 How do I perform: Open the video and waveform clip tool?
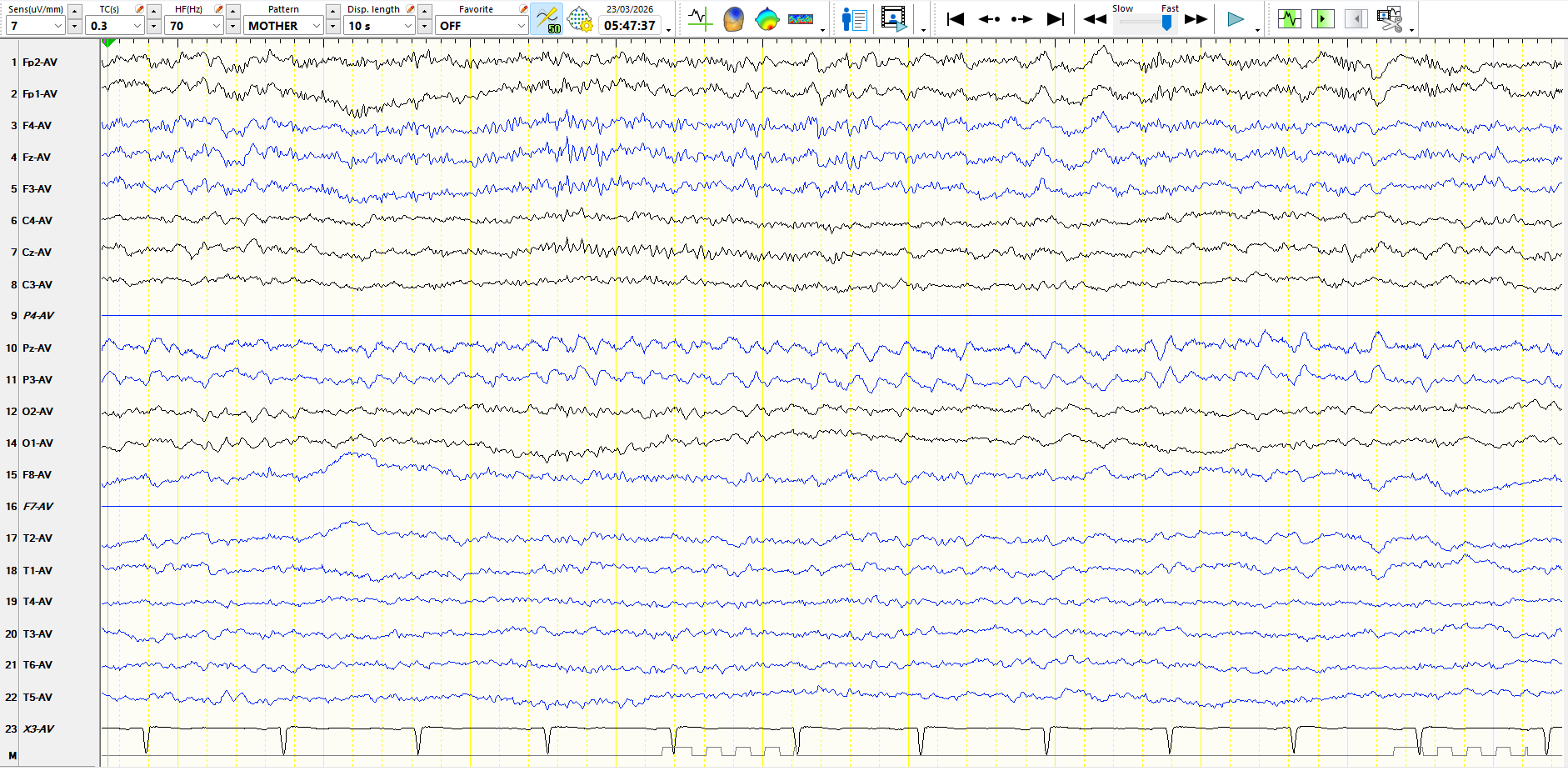tap(1390, 18)
